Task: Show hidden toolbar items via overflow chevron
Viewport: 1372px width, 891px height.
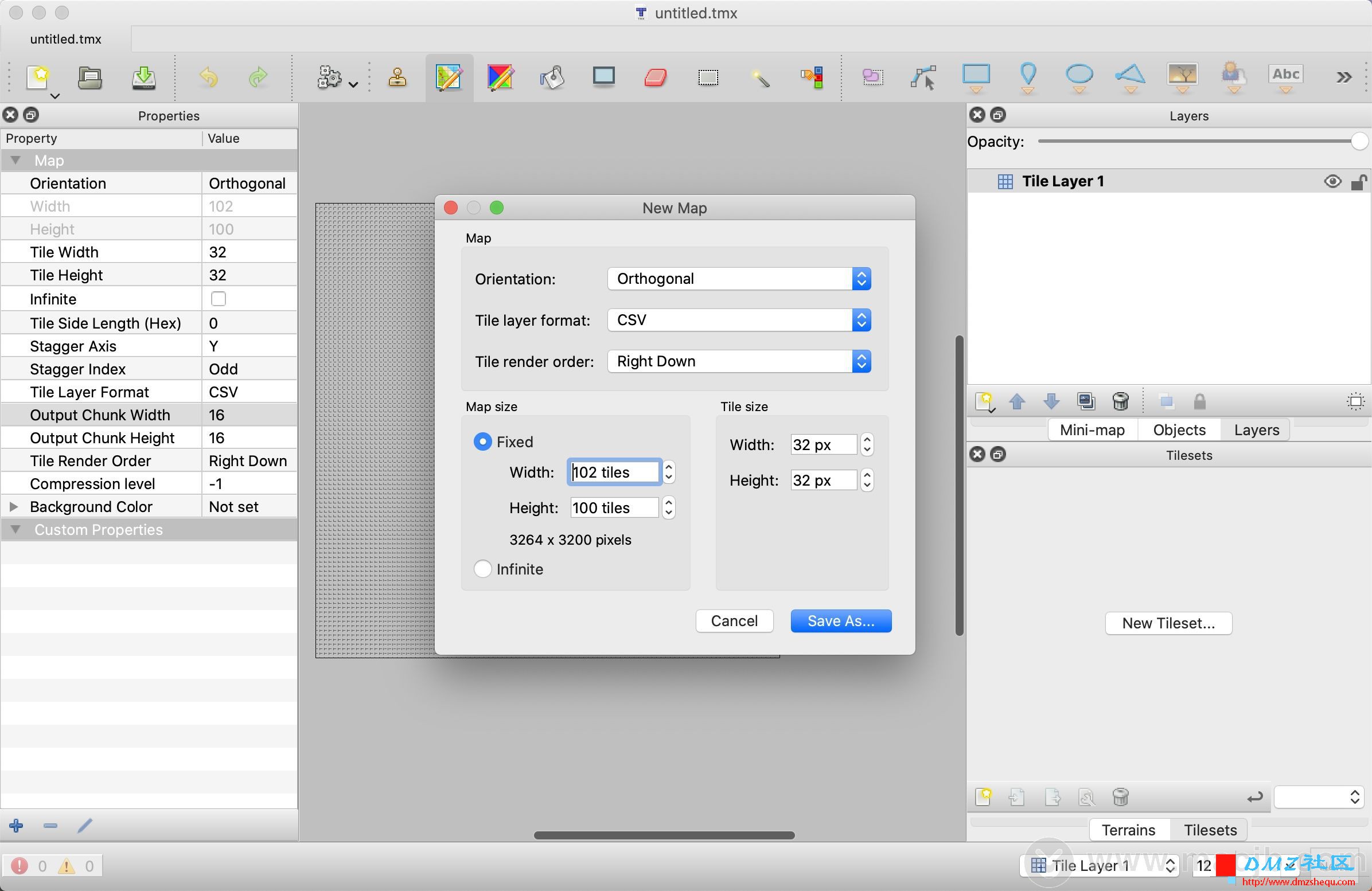Action: tap(1344, 77)
